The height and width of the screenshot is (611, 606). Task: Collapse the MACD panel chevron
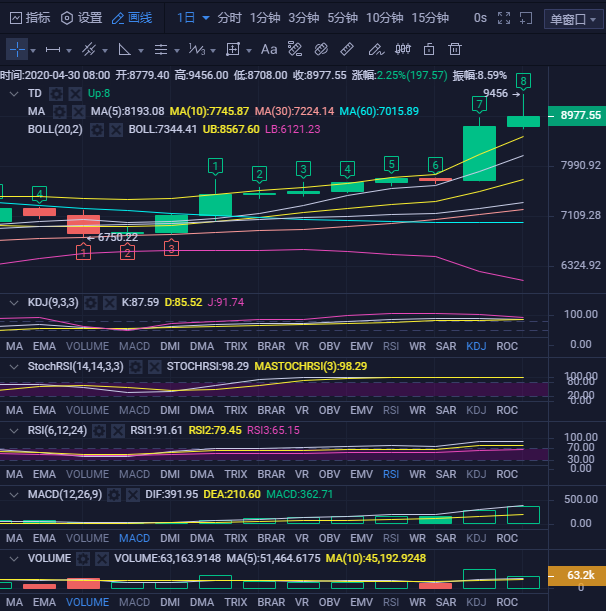tap(14, 495)
